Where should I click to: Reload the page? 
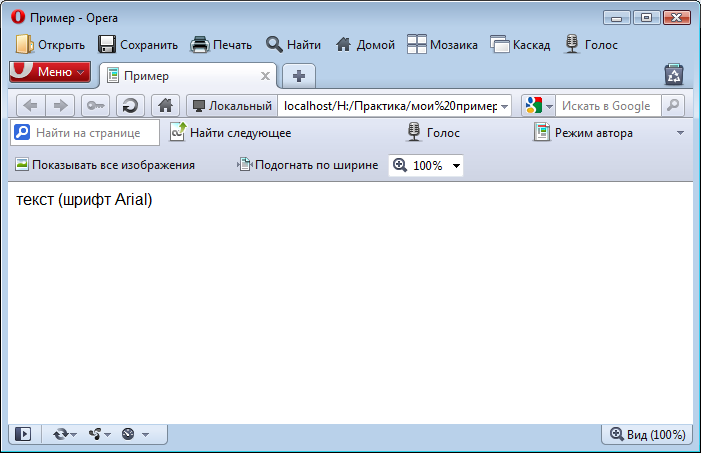click(x=130, y=106)
